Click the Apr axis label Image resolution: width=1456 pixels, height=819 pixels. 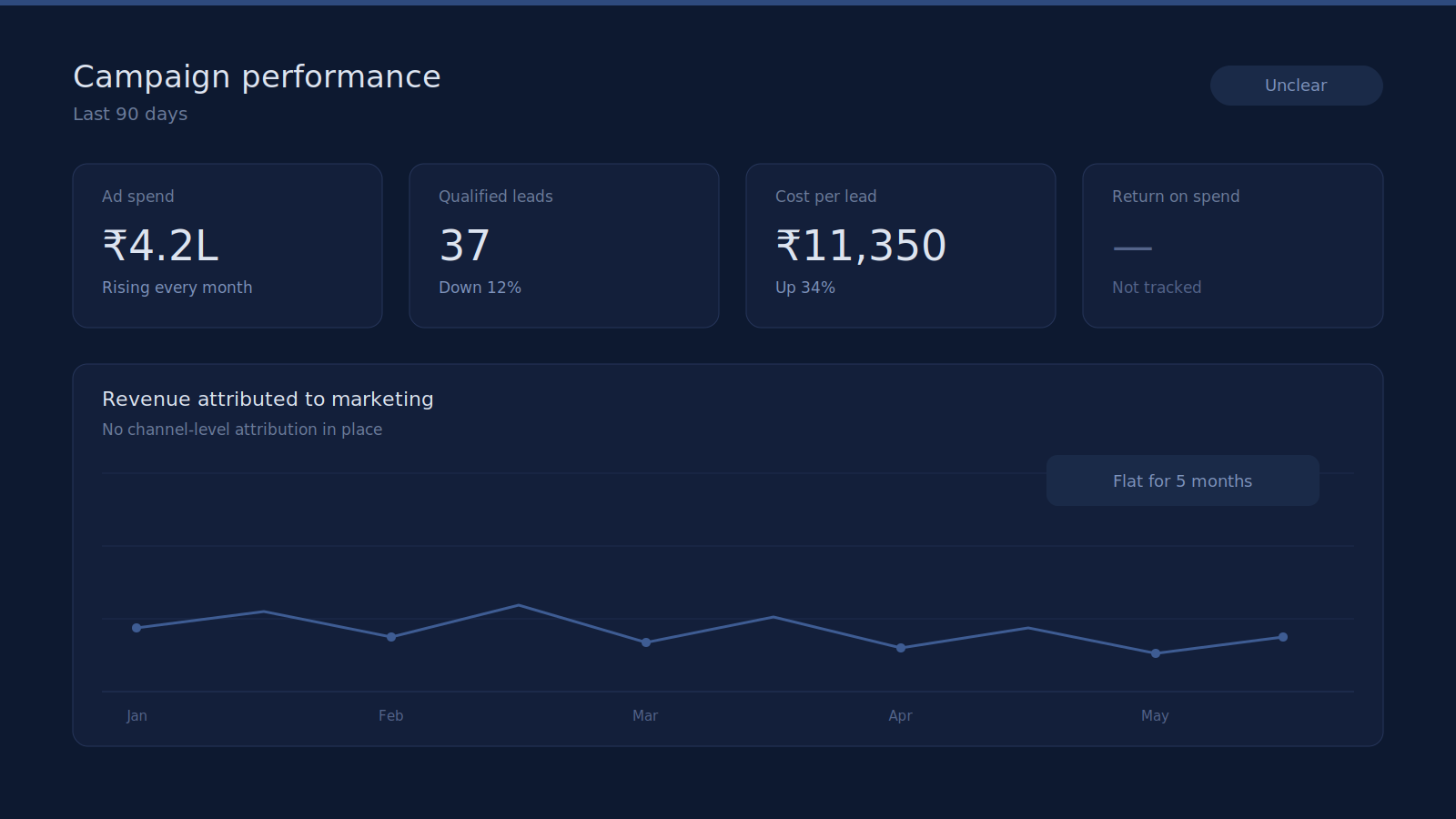[x=900, y=716]
